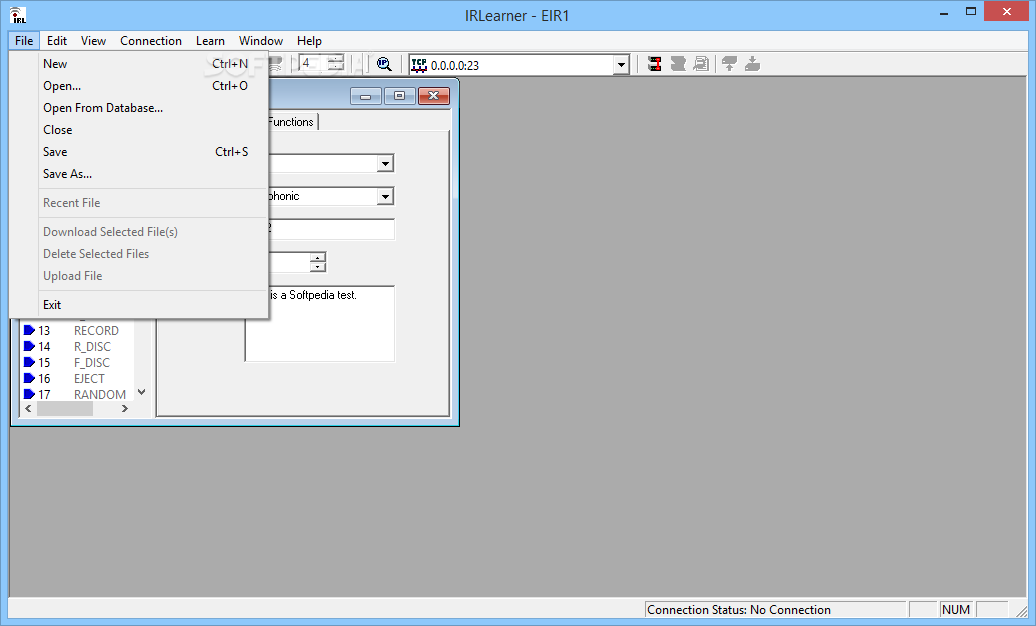Click the grayed disconnect toolbar icon
The width and height of the screenshot is (1036, 626).
(678, 64)
